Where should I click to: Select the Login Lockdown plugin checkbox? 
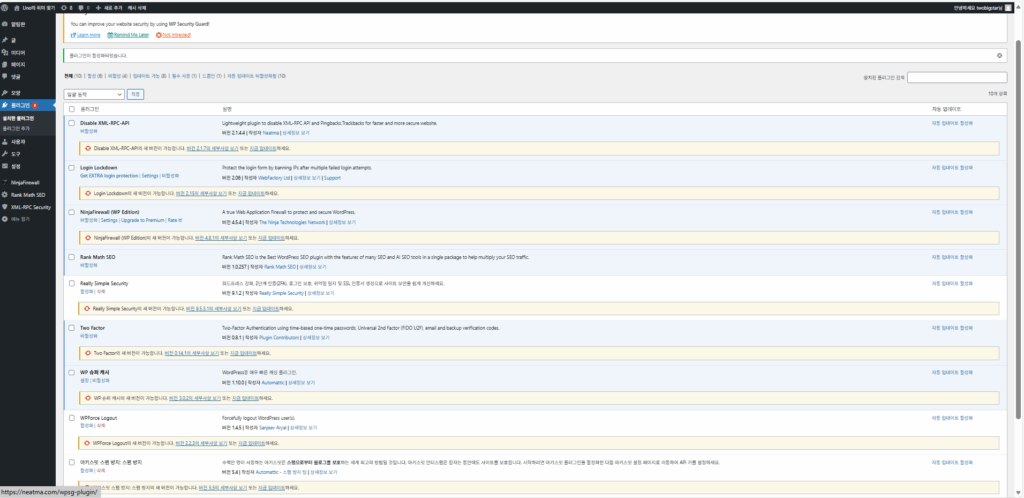[71, 167]
